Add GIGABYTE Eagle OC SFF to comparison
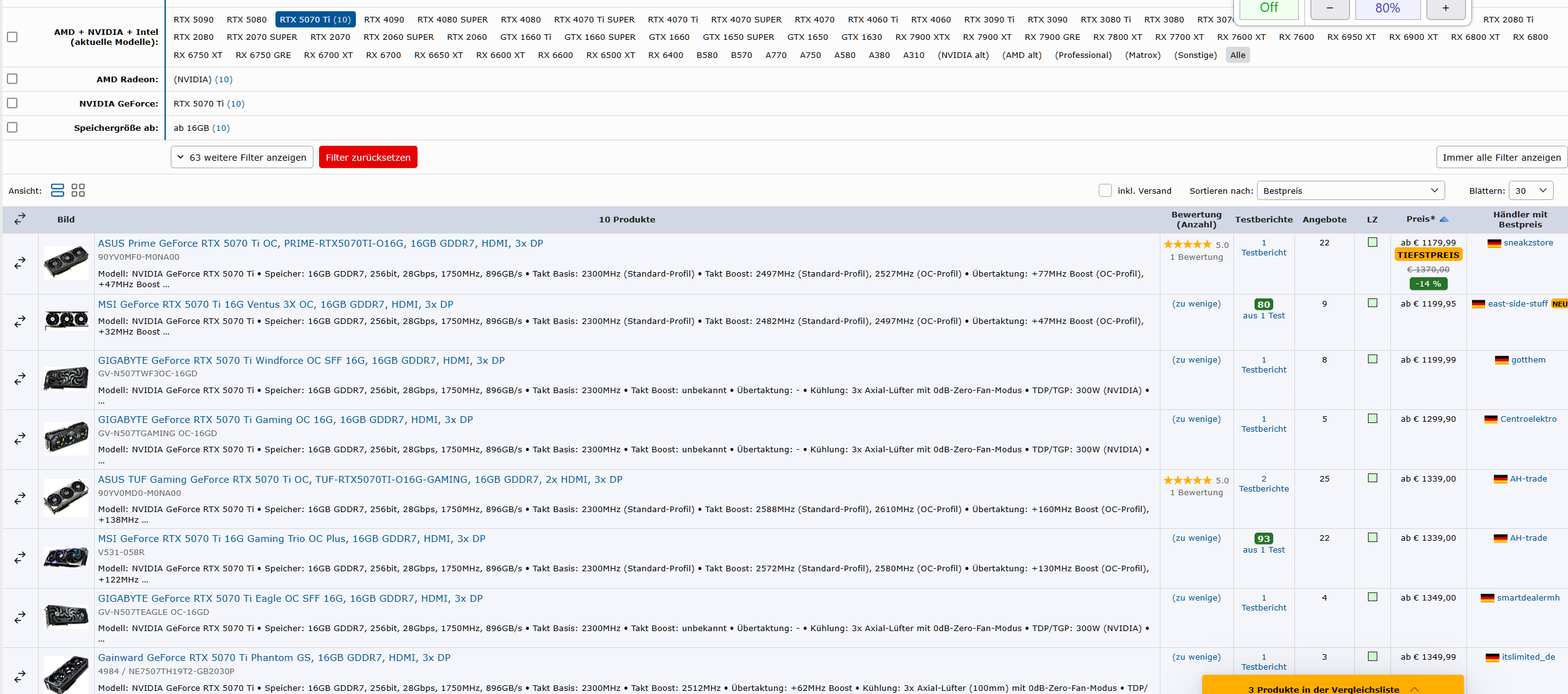Image resolution: width=1568 pixels, height=694 pixels. pos(20,617)
